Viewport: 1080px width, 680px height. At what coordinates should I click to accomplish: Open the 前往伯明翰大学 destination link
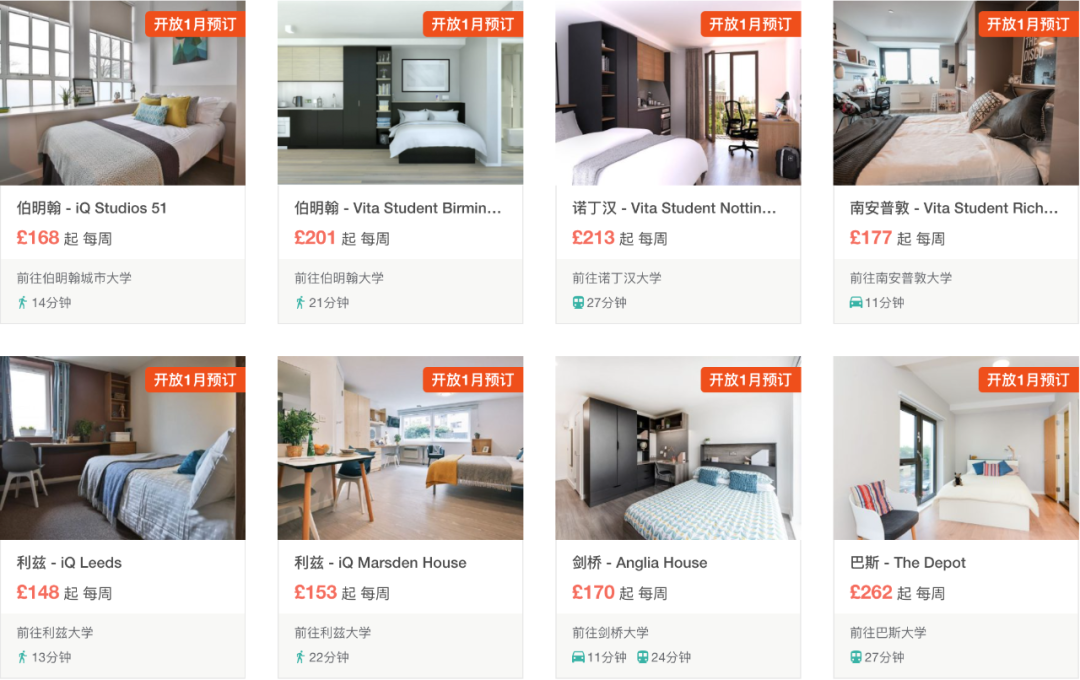[x=339, y=278]
